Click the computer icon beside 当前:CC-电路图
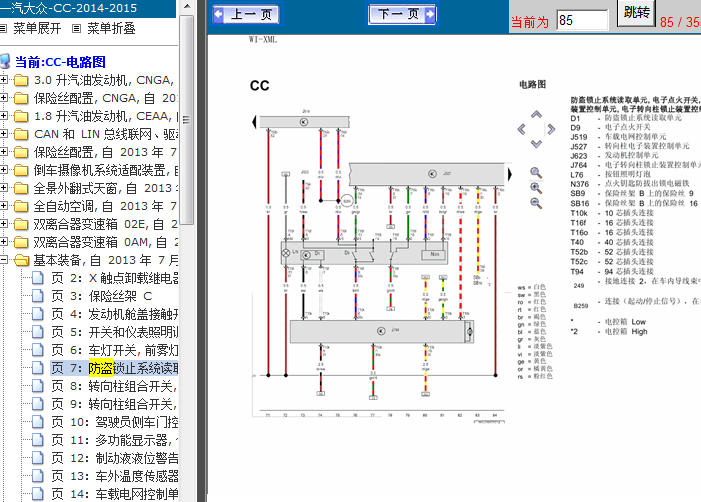This screenshot has height=502, width=701. [5, 62]
